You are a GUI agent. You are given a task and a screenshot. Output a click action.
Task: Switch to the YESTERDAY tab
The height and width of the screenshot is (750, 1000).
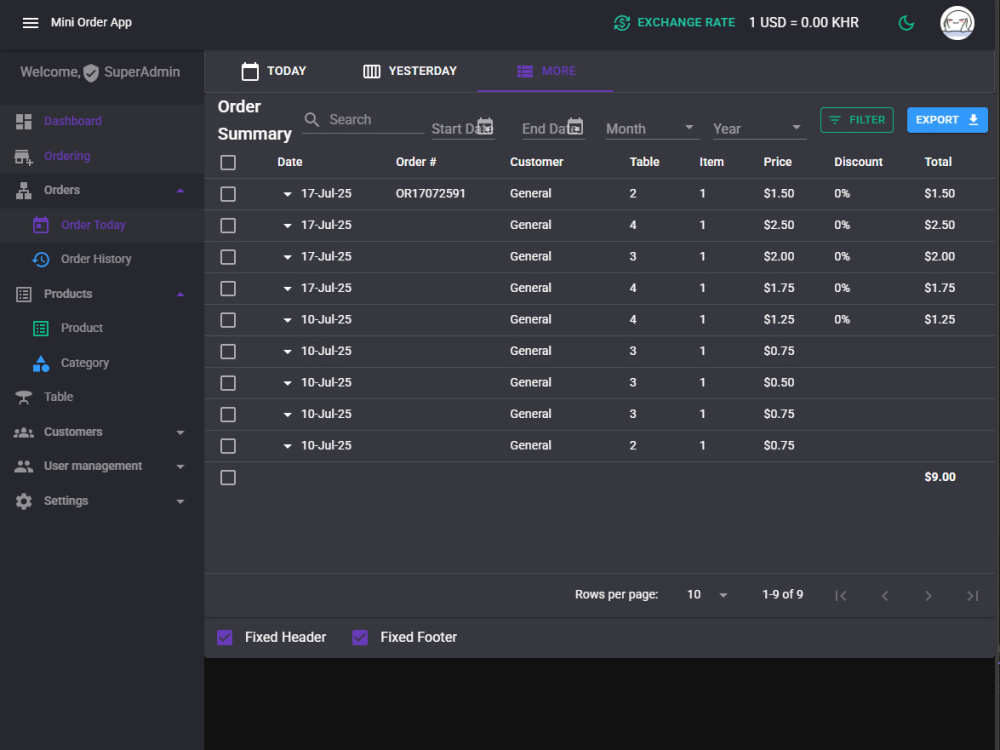[x=409, y=71]
